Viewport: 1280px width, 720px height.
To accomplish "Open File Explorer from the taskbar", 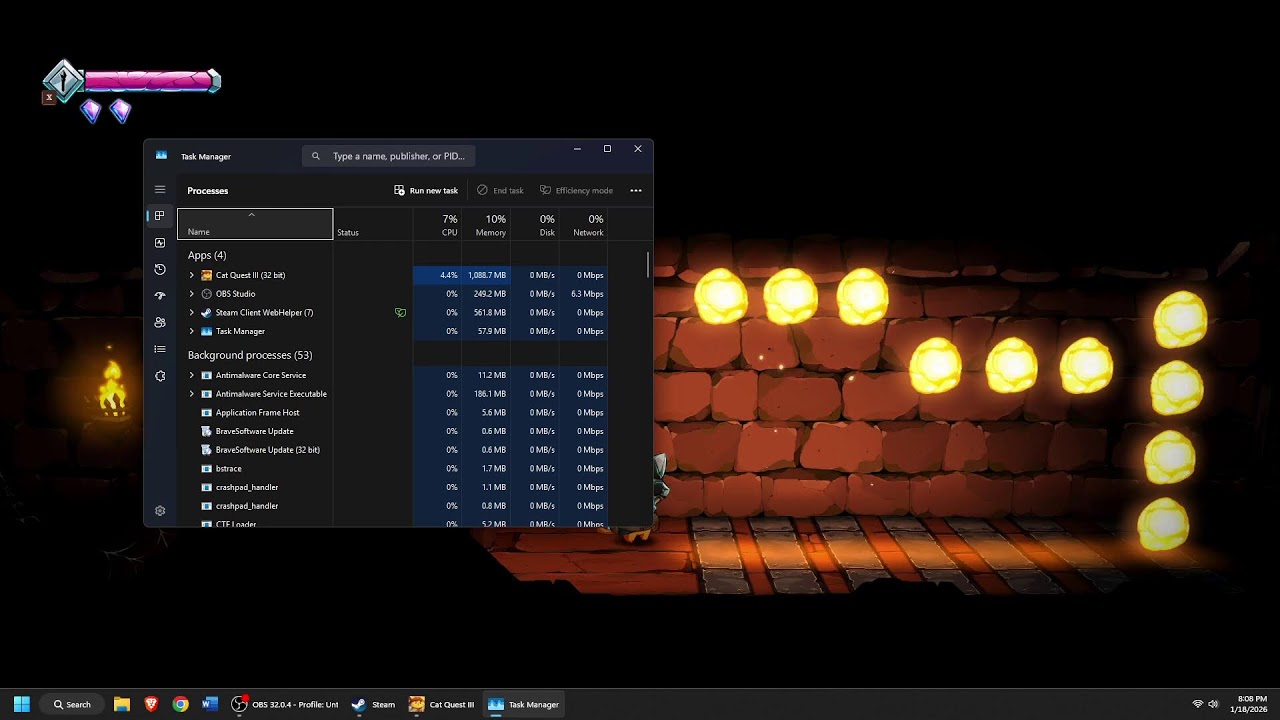I will (x=122, y=704).
